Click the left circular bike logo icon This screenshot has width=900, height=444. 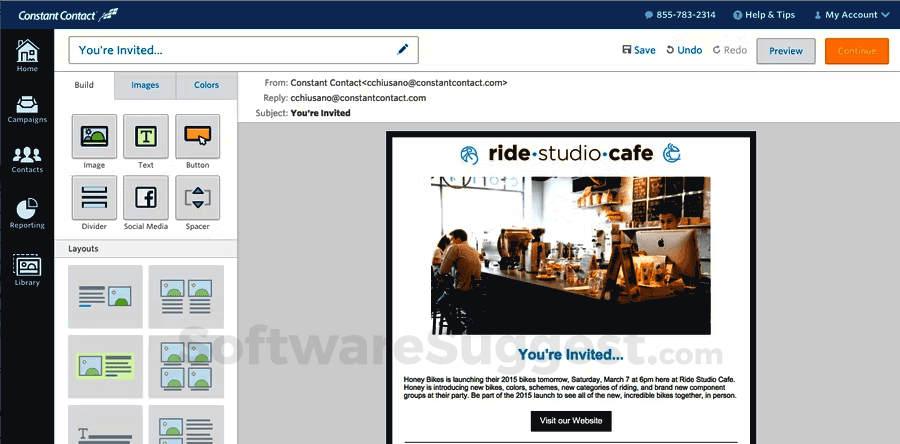[x=470, y=155]
